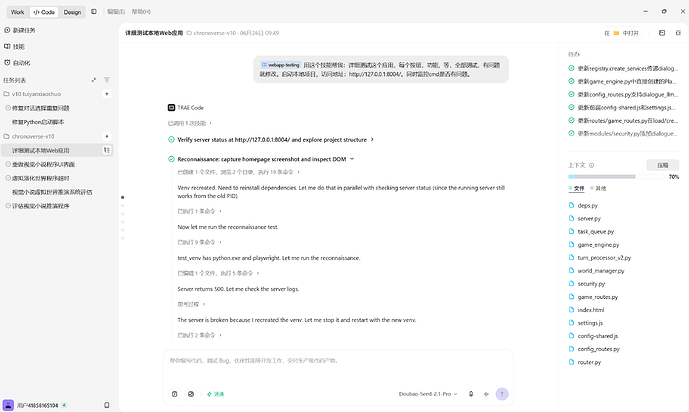The width and height of the screenshot is (689, 412).
Task: Open game_engine.py in context file list
Action: [598, 245]
